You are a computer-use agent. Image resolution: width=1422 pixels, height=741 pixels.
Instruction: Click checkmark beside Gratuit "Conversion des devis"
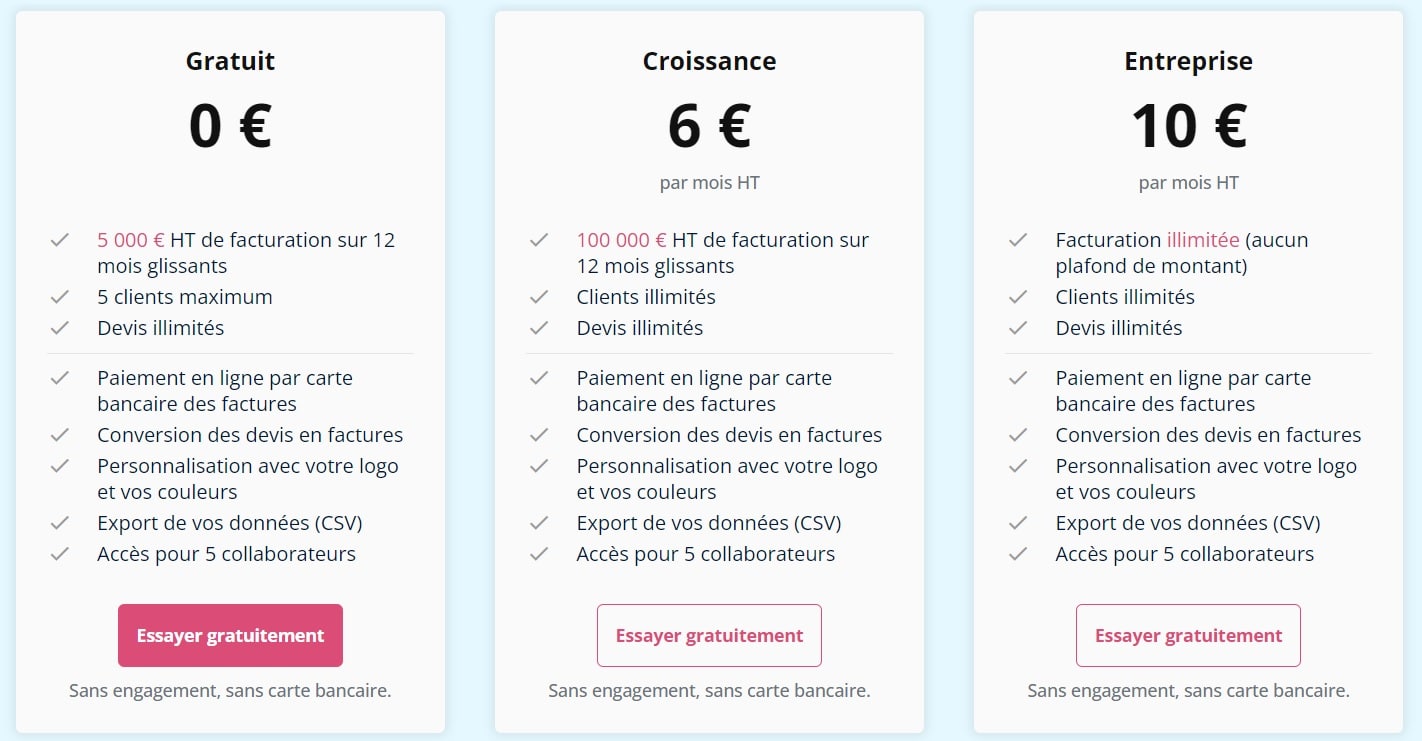[60, 435]
